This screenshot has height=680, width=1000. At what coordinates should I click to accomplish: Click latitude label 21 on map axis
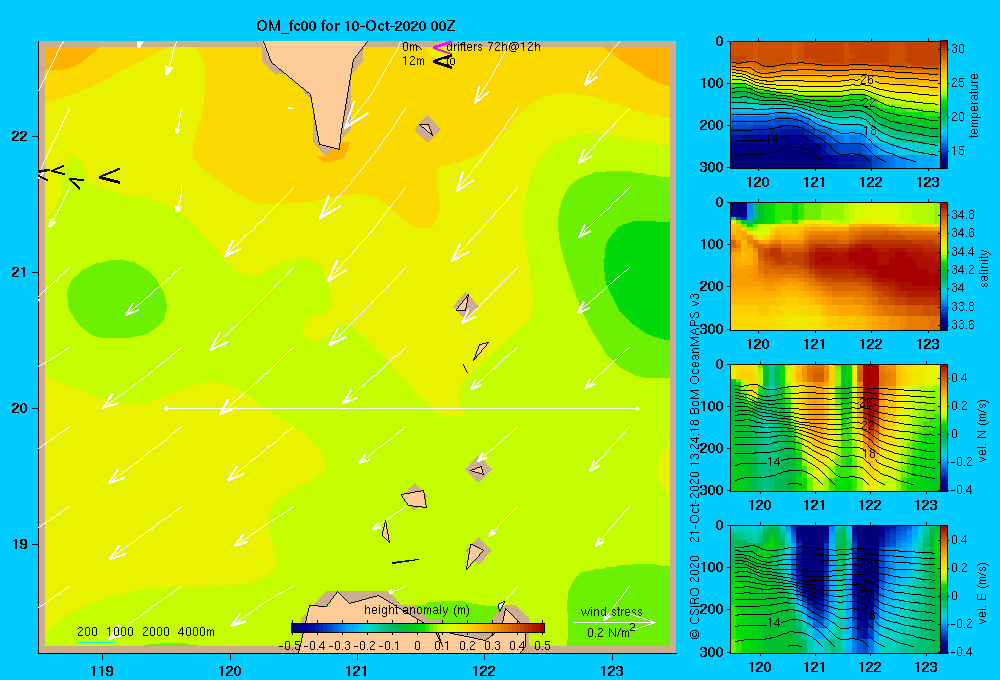(x=19, y=272)
